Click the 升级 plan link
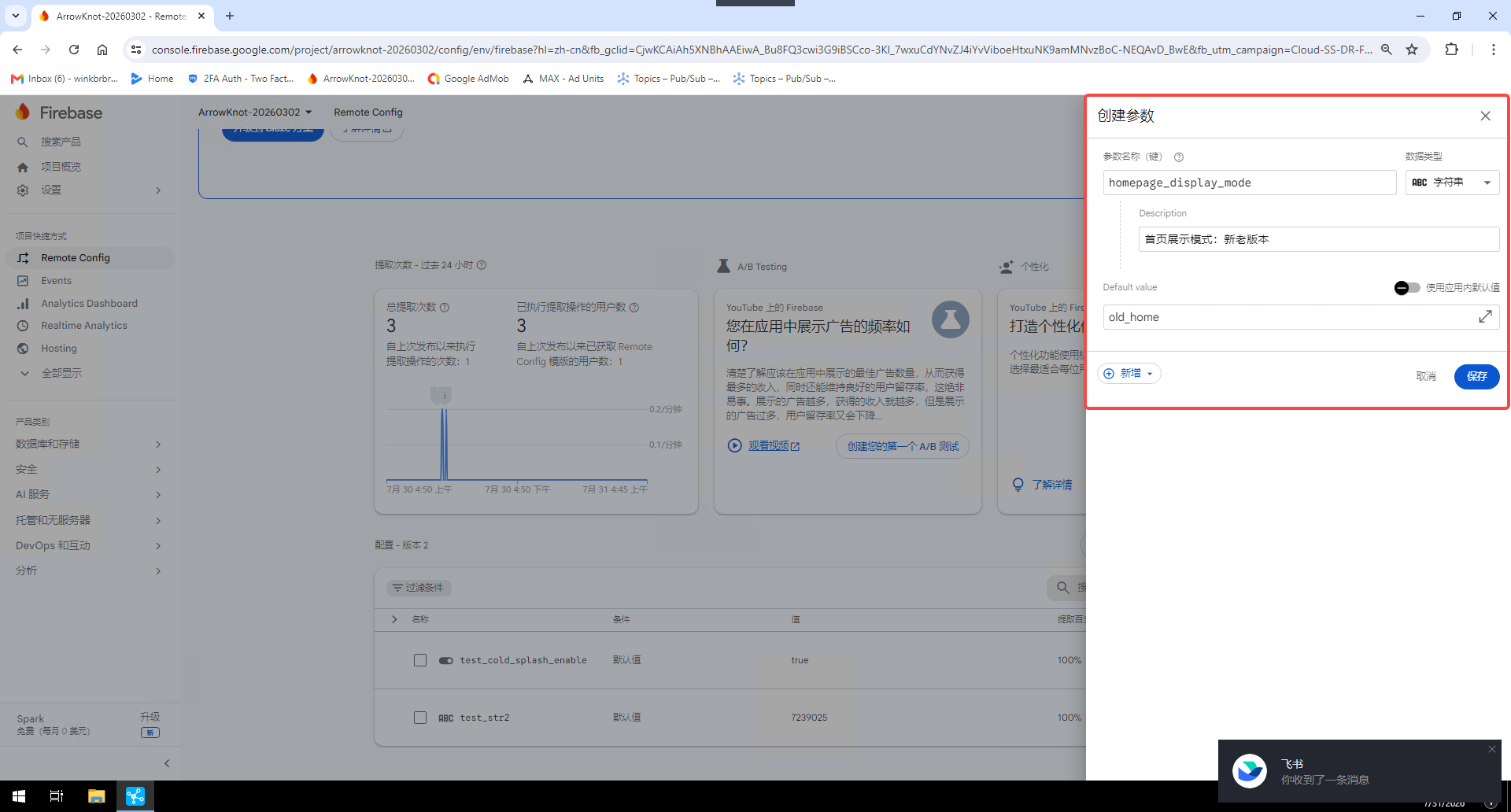The image size is (1511, 812). [x=150, y=718]
